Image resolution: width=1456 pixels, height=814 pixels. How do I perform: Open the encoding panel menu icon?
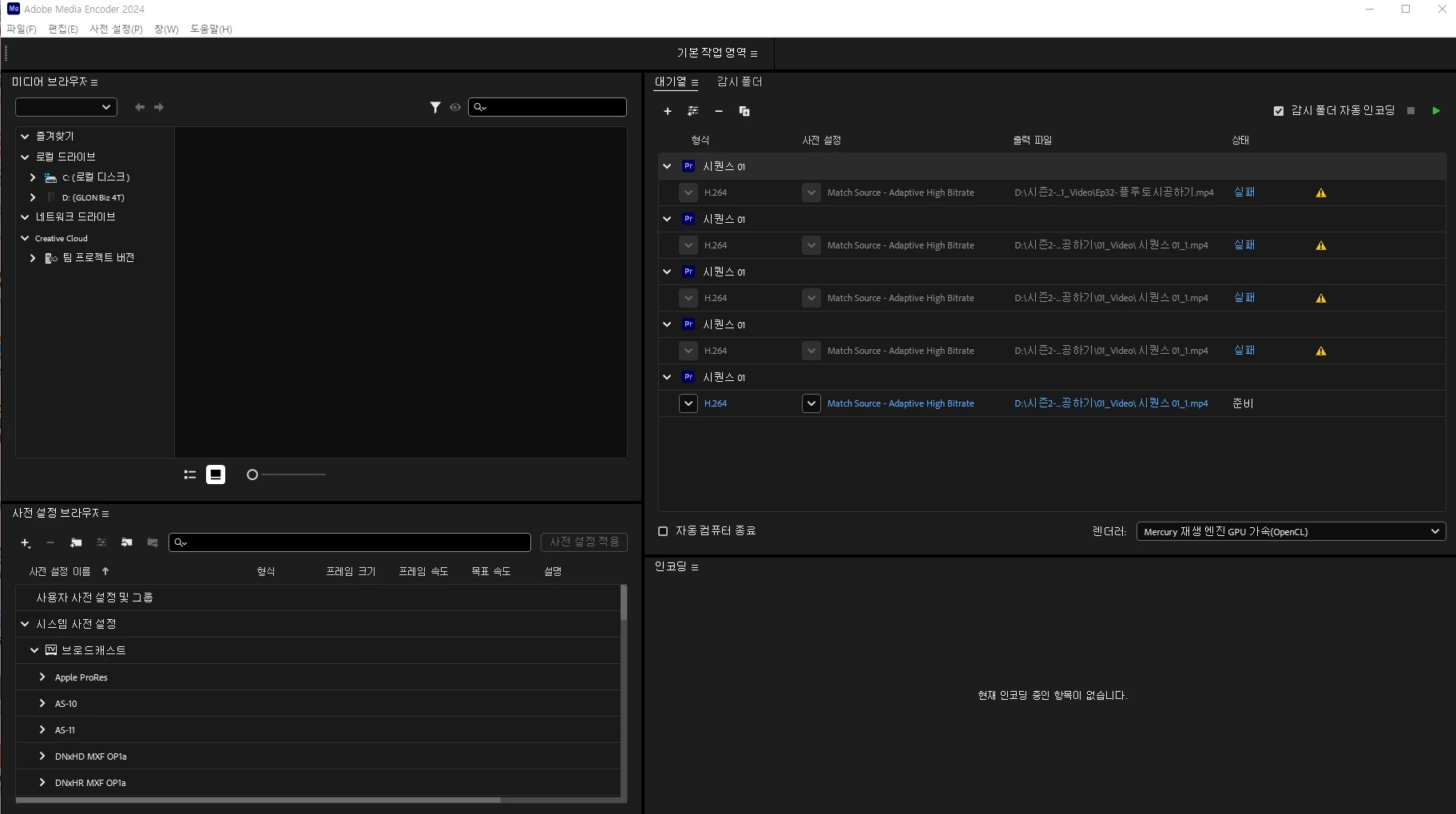pos(695,567)
